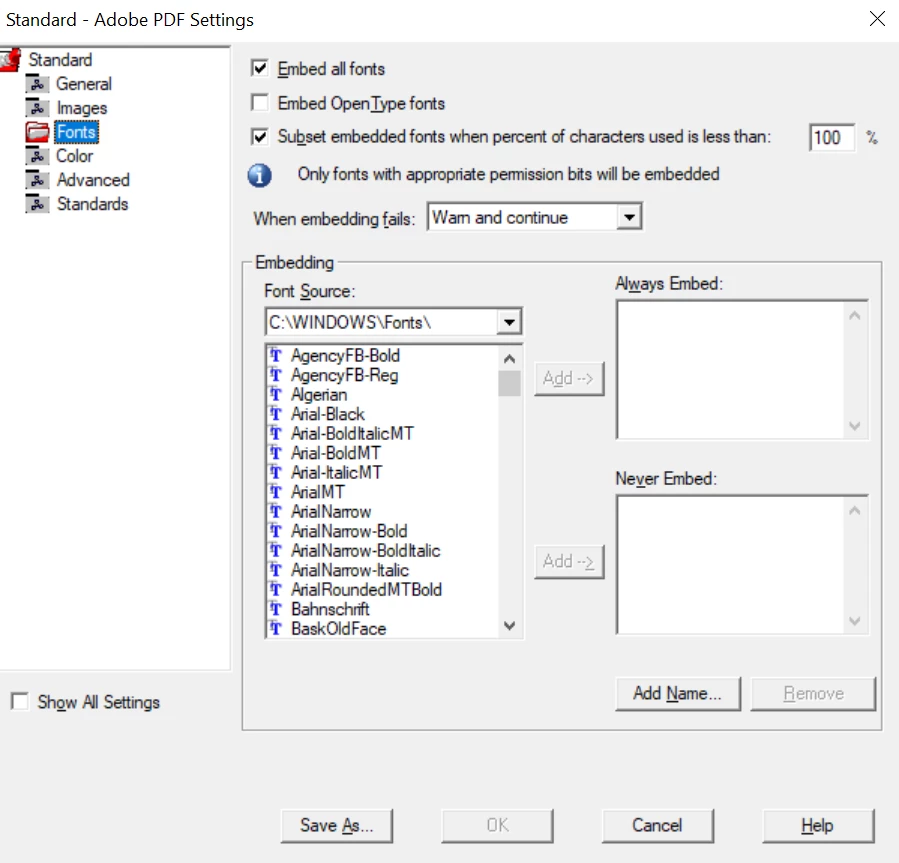Click the font icon beside Arial-BoldItalicMT
This screenshot has height=863, width=899.
pyautogui.click(x=276, y=434)
